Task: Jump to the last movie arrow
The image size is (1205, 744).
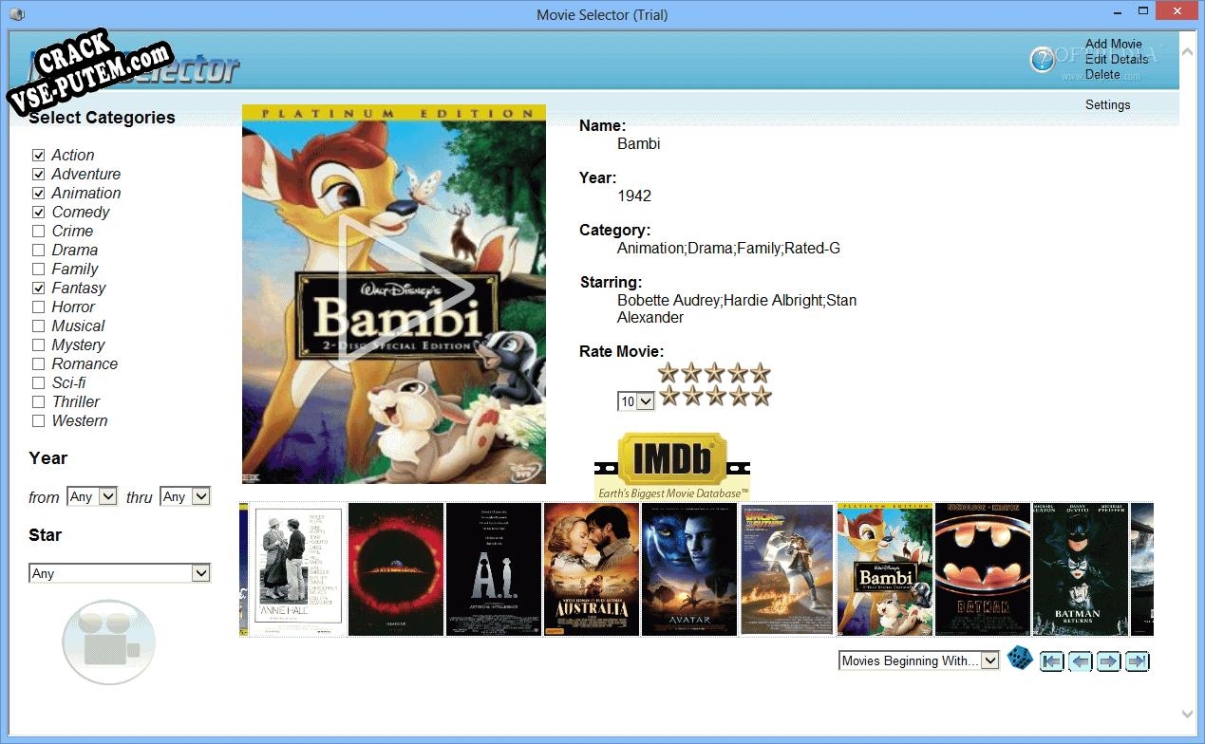Action: (x=1136, y=661)
